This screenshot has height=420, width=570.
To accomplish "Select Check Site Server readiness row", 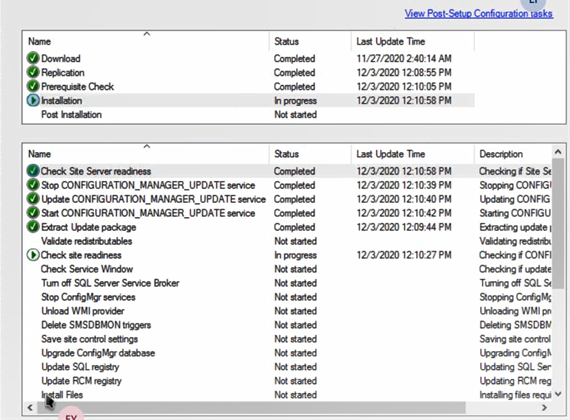I will point(287,171).
